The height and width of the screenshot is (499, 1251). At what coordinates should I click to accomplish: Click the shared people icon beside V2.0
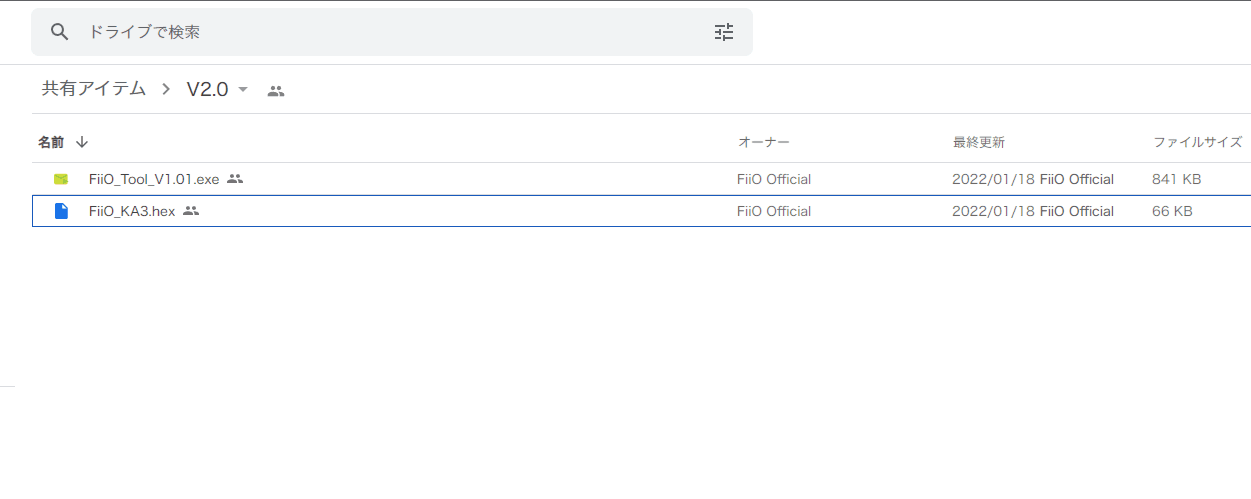coord(276,91)
